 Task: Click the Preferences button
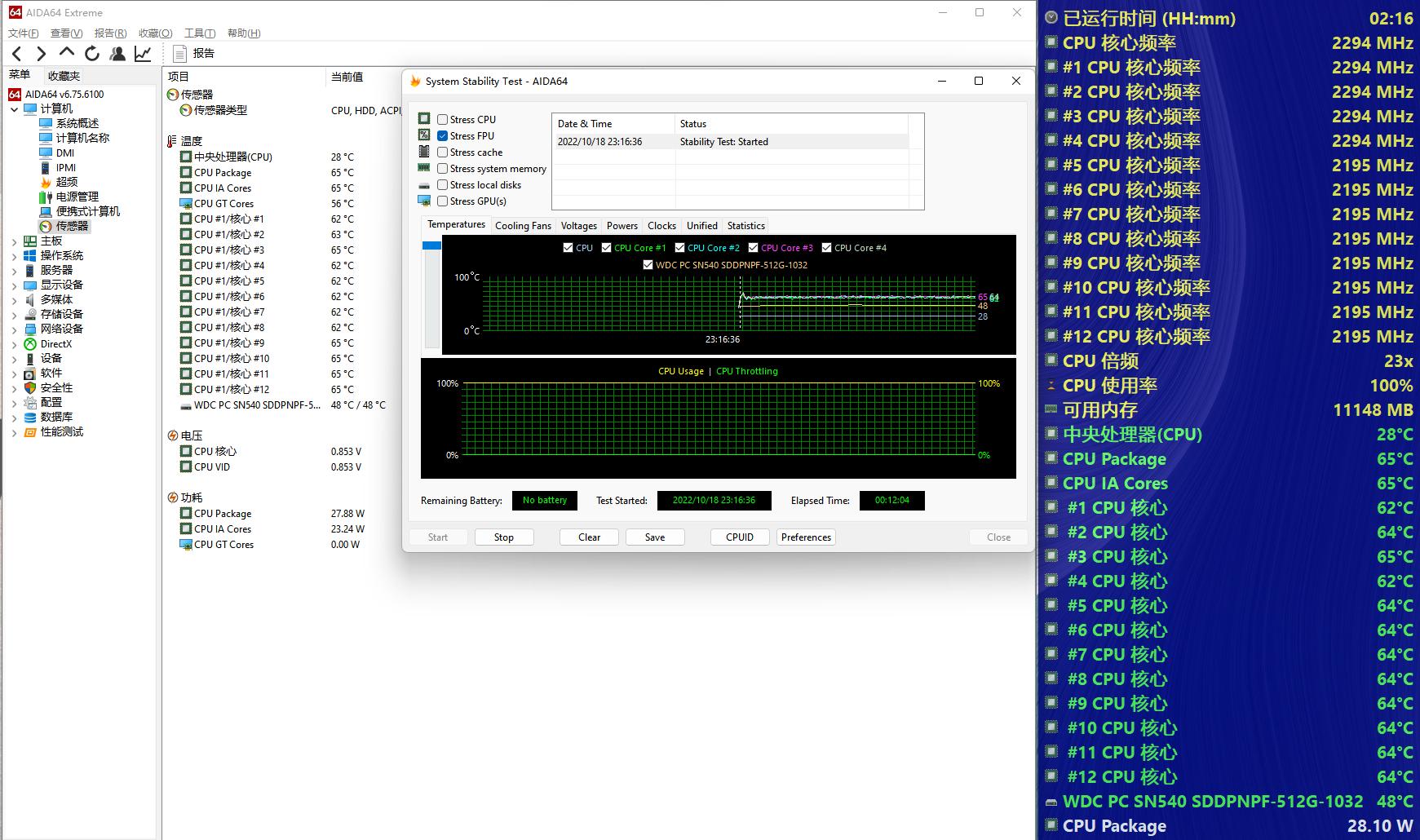806,537
